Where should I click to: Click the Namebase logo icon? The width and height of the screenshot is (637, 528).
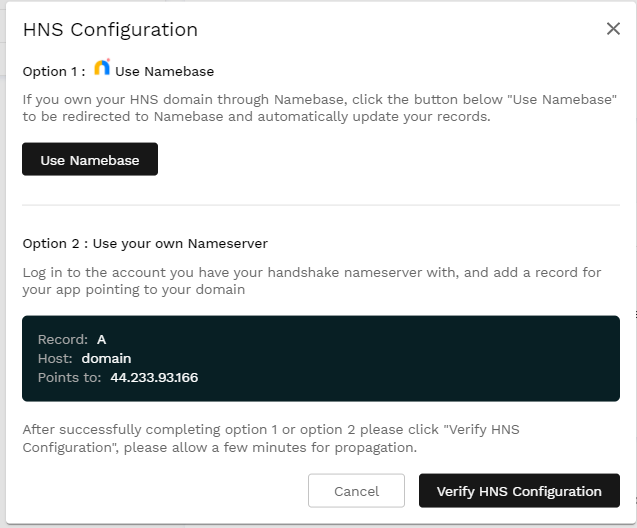click(x=102, y=70)
